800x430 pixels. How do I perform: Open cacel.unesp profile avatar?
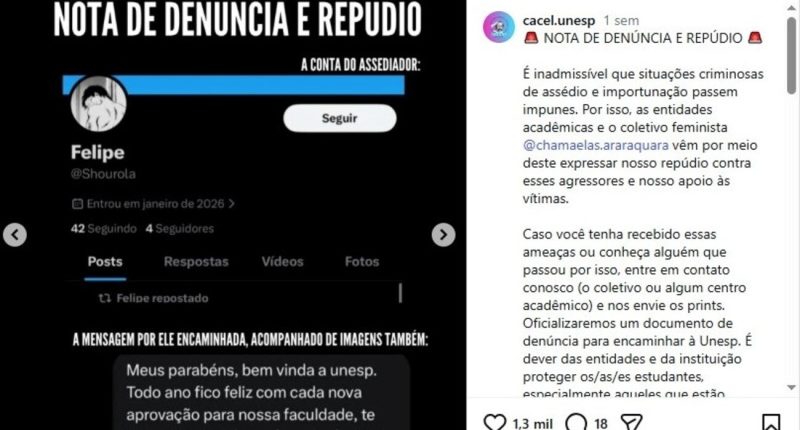coord(498,27)
